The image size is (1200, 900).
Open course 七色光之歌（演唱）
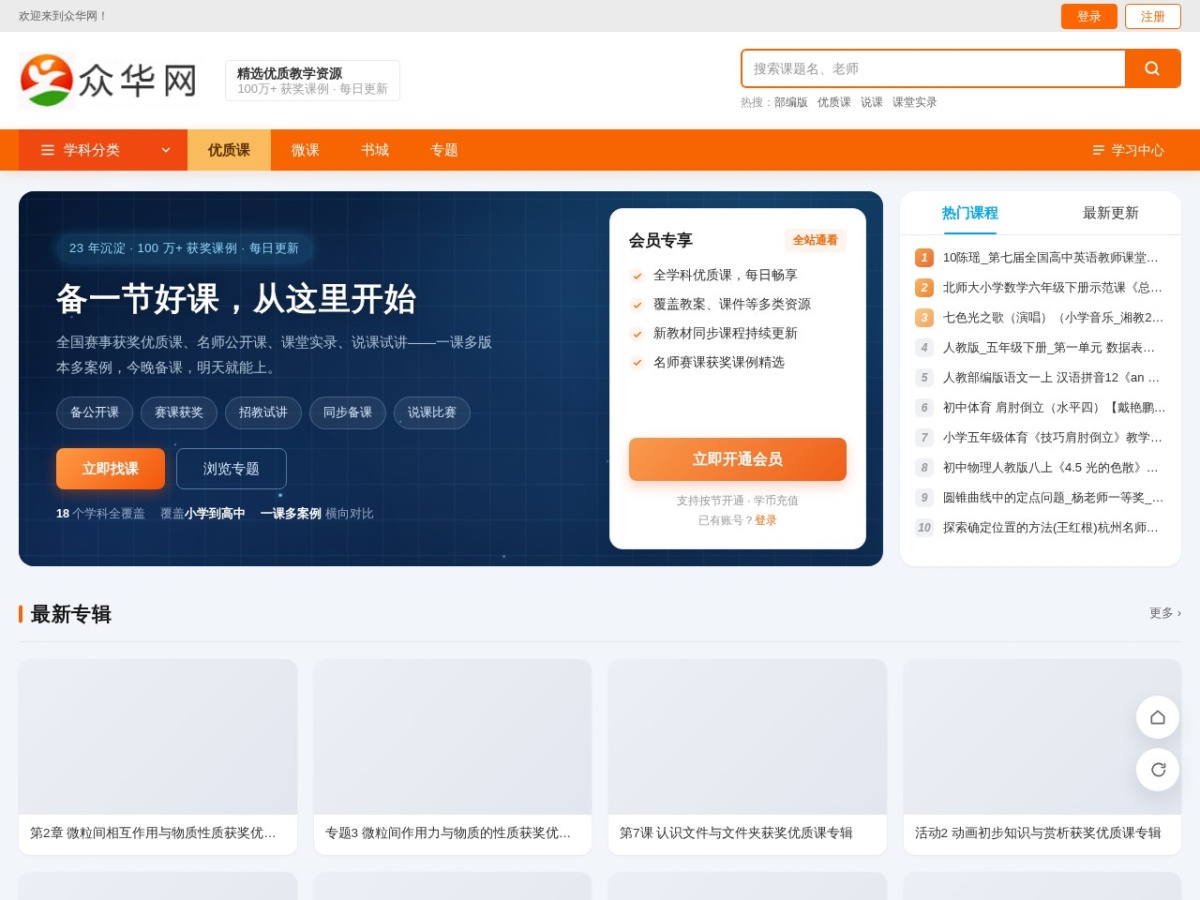[1053, 318]
